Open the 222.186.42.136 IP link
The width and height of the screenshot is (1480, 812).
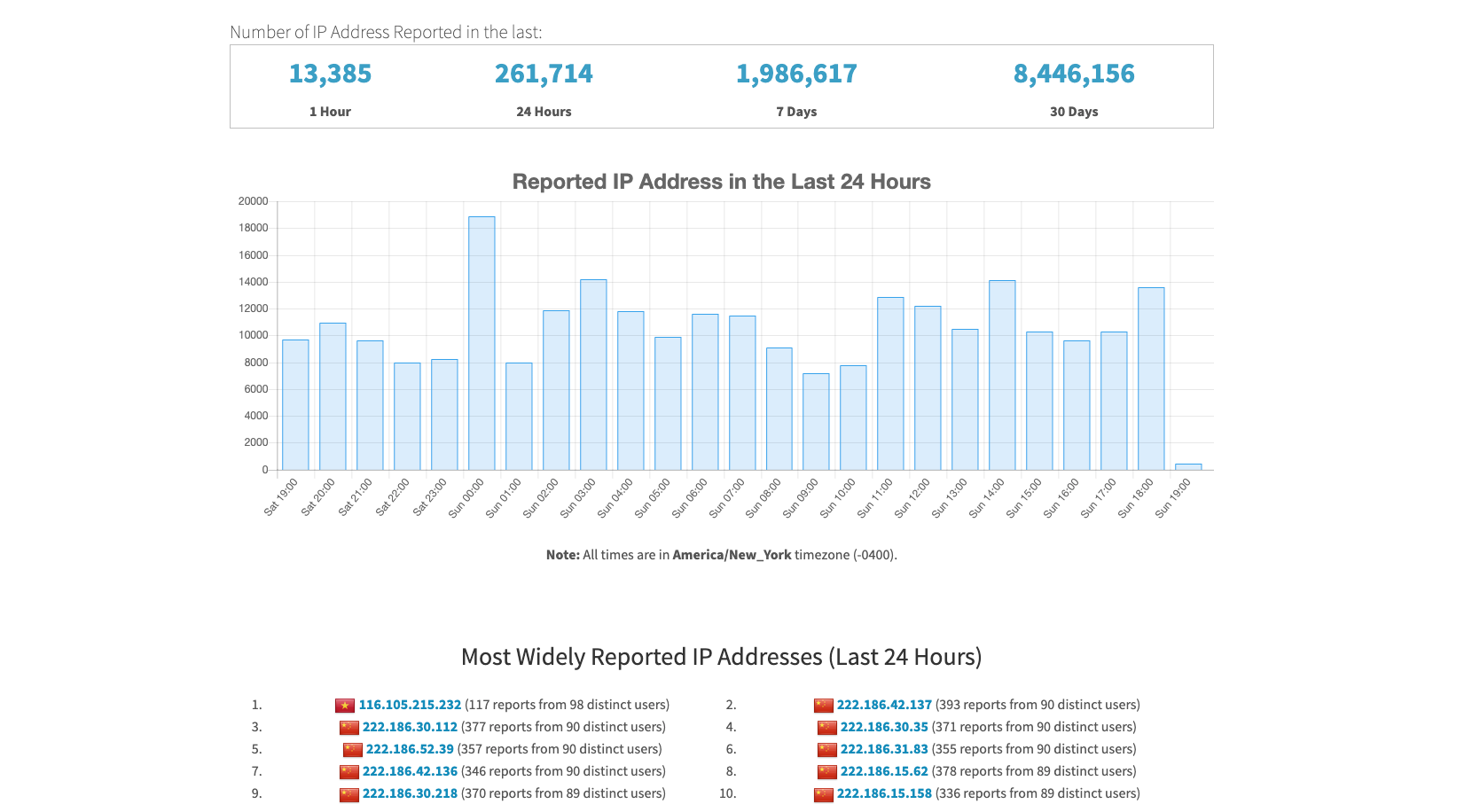pyautogui.click(x=410, y=771)
